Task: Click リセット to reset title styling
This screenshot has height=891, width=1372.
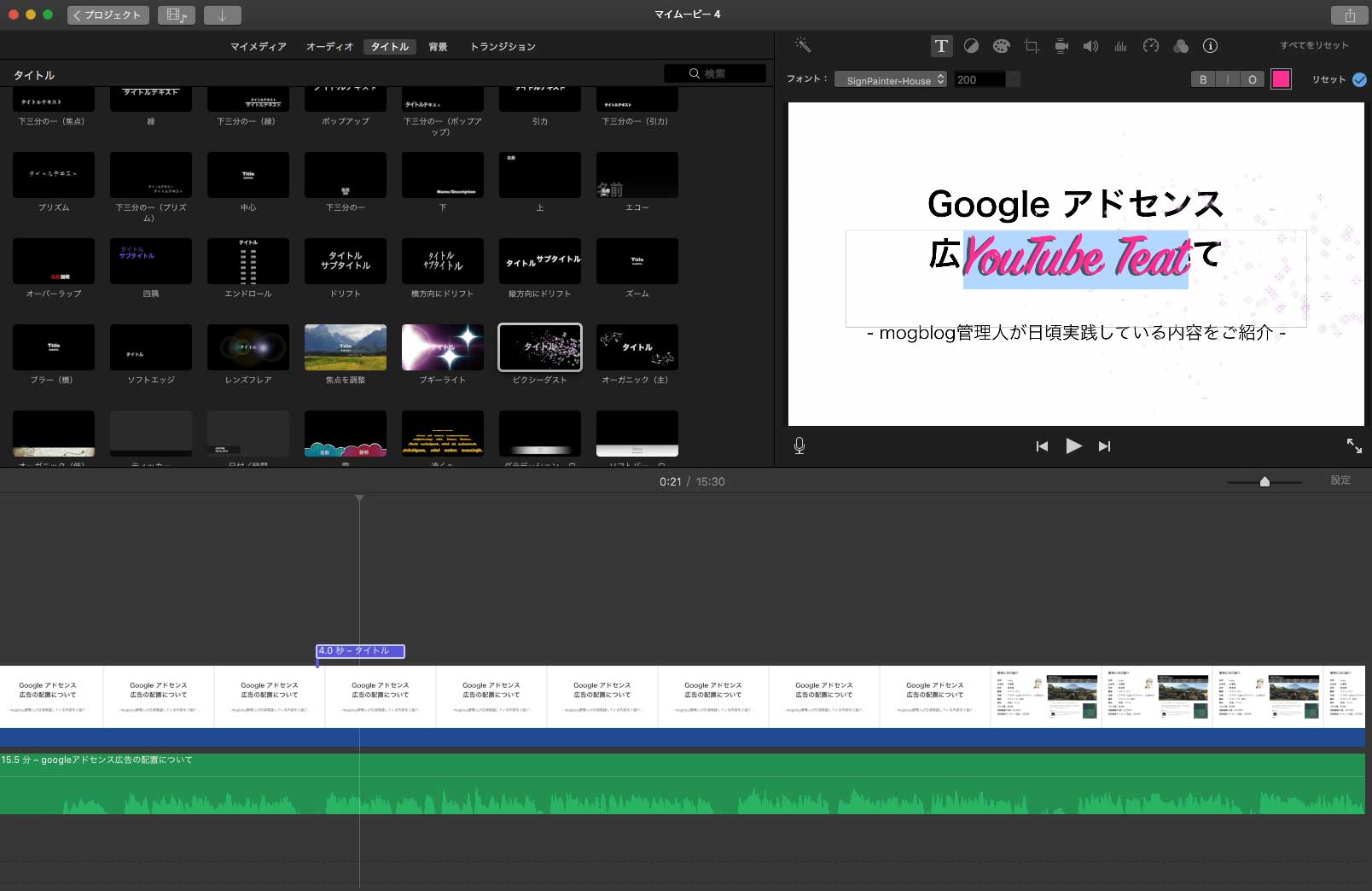Action: (1328, 79)
